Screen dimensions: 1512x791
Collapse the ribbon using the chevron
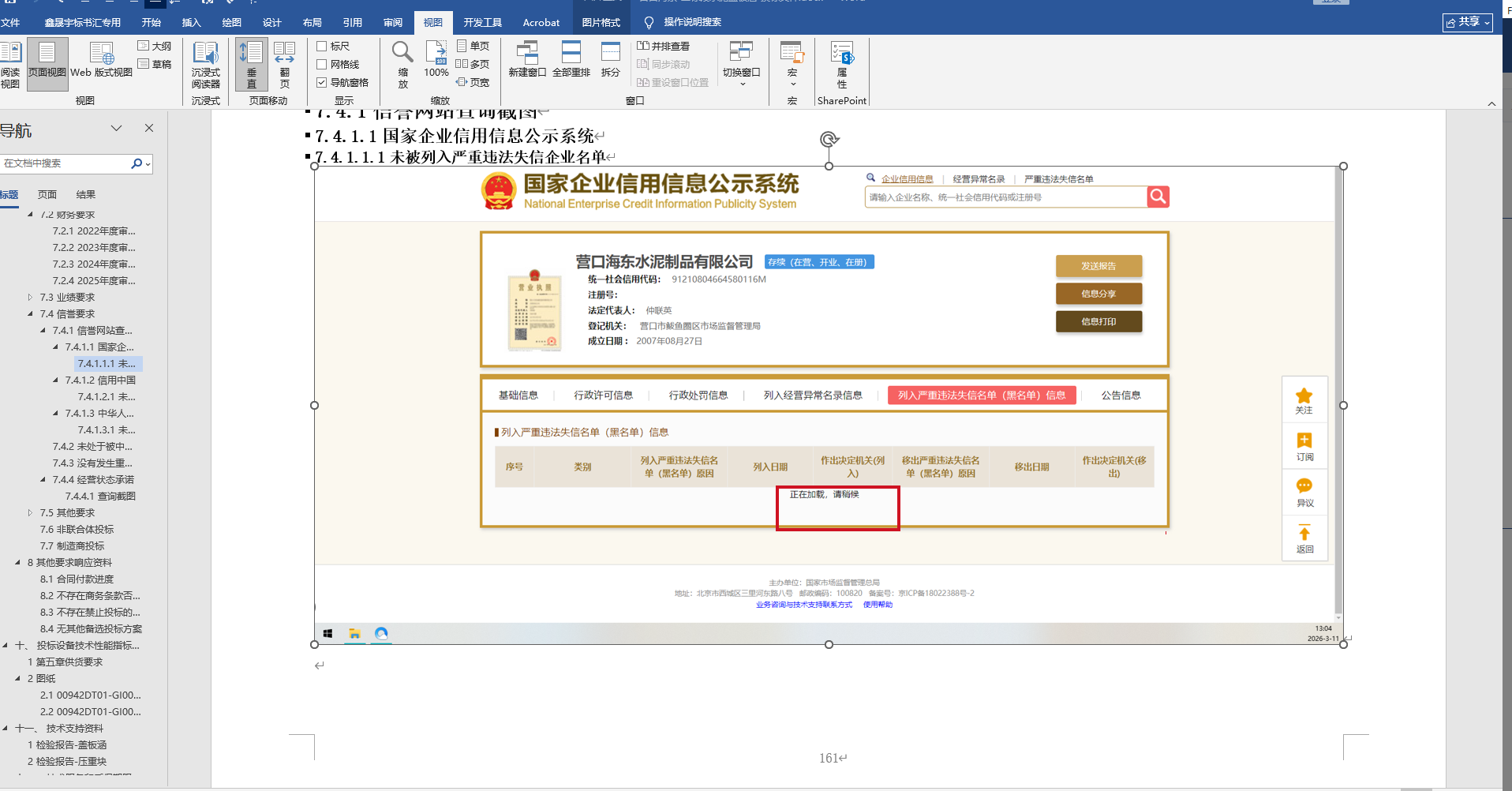tap(1491, 103)
